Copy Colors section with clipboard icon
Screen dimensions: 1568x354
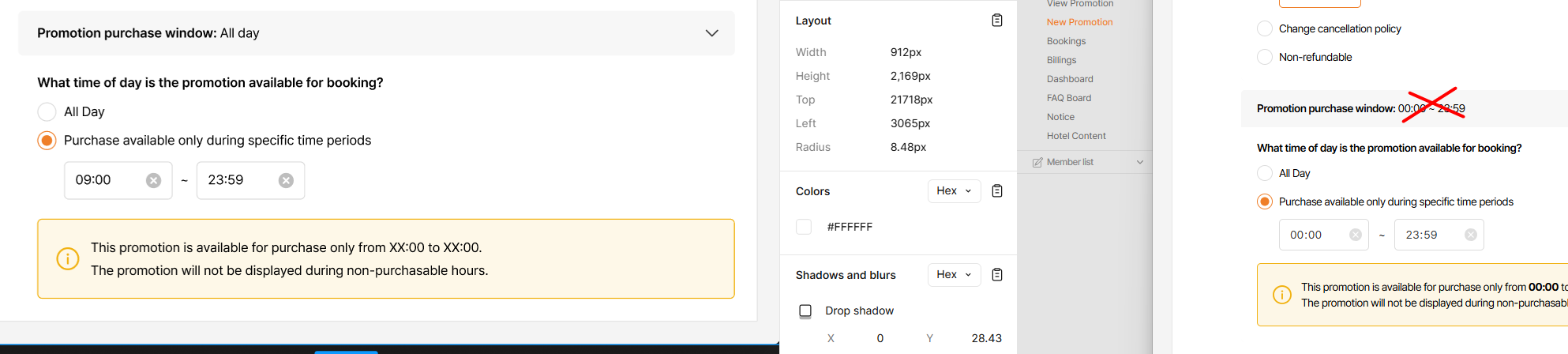pyautogui.click(x=997, y=191)
